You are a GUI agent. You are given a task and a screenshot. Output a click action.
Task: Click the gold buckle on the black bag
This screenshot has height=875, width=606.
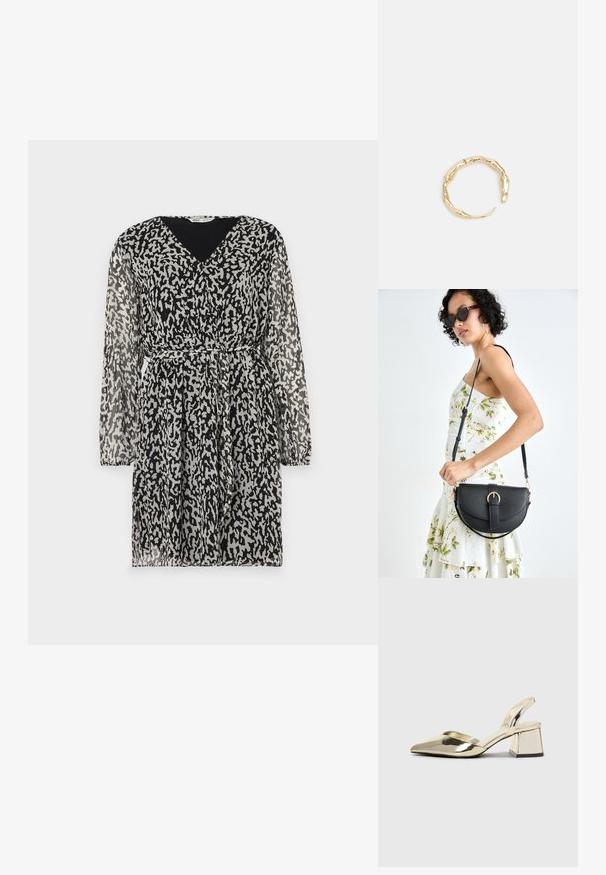[x=493, y=497]
